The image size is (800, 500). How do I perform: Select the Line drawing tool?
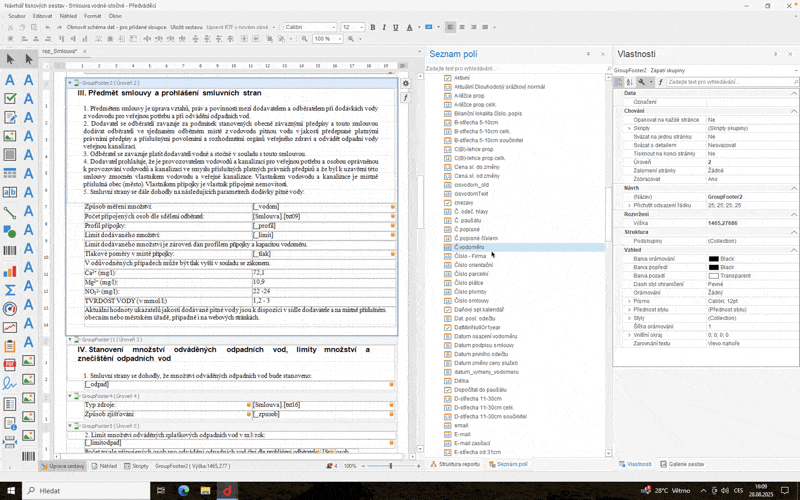[10, 211]
